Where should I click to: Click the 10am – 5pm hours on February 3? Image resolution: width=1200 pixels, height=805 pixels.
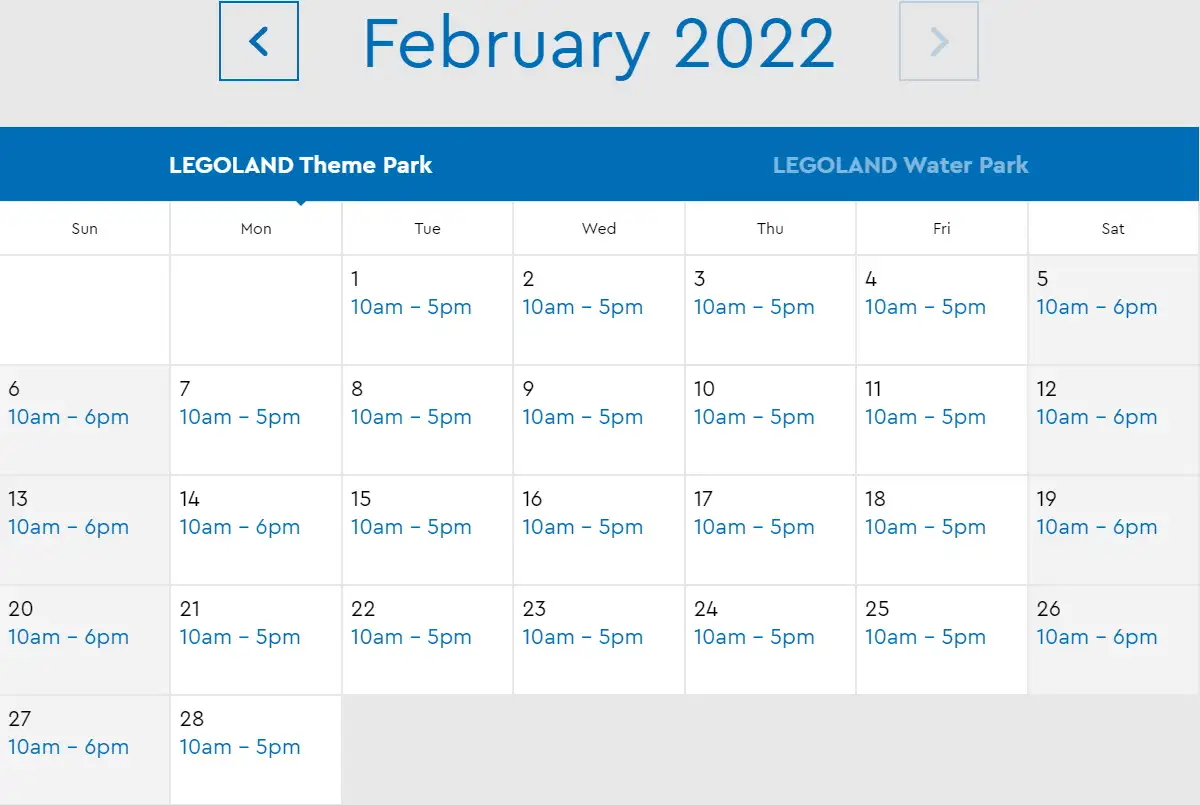point(754,308)
